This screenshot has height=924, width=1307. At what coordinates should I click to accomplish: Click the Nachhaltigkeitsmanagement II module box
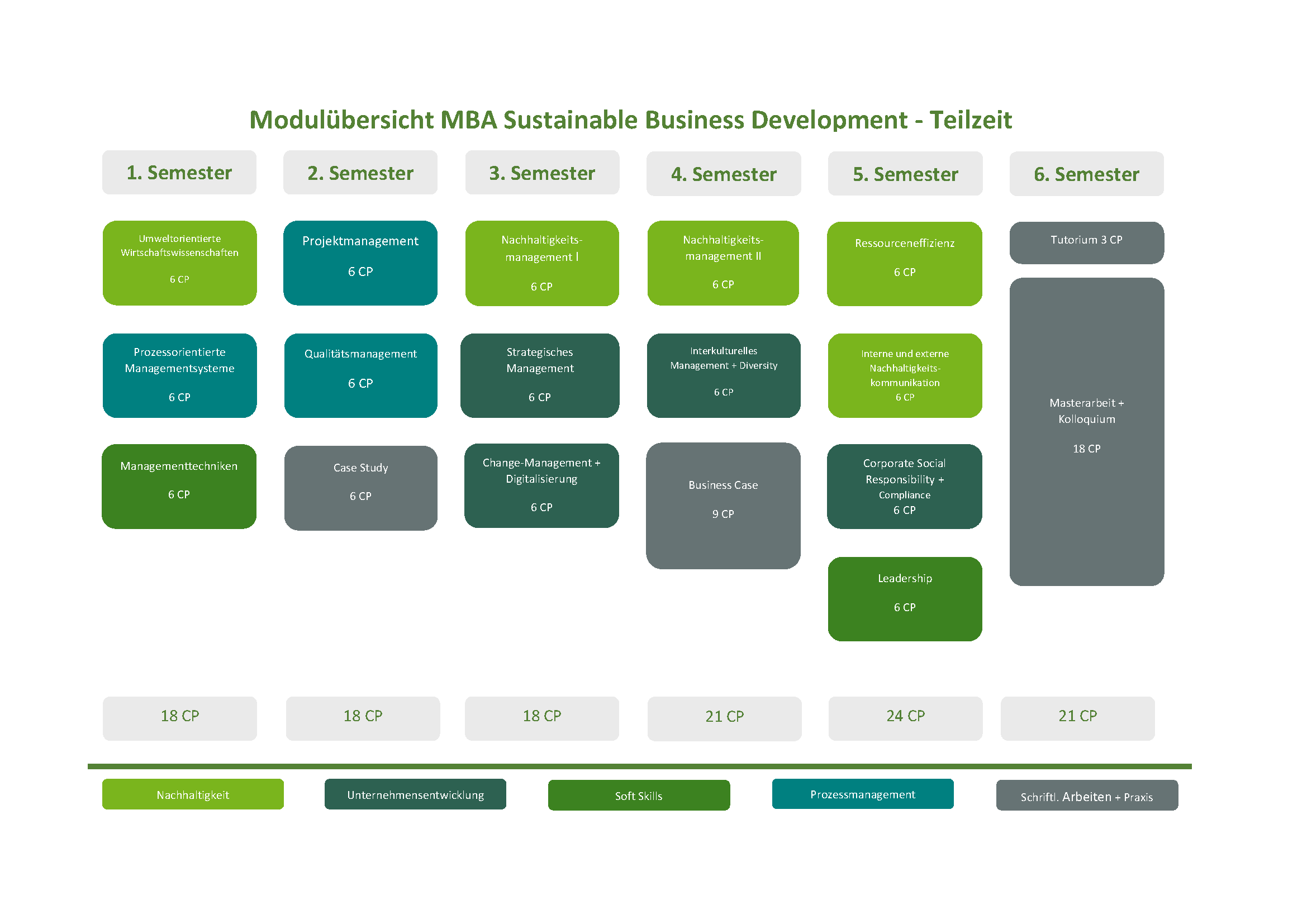(723, 263)
